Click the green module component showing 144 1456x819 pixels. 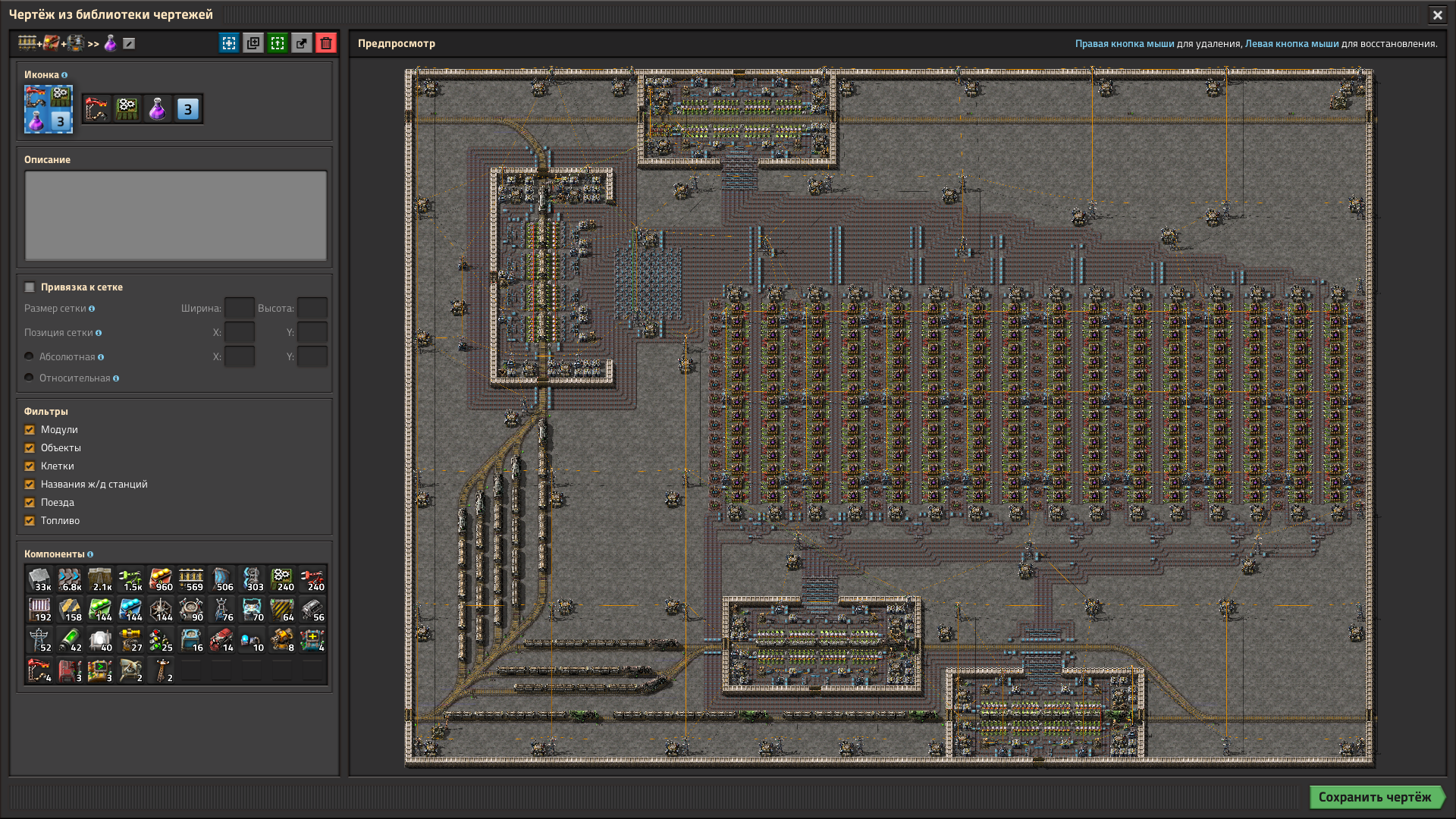pyautogui.click(x=100, y=610)
